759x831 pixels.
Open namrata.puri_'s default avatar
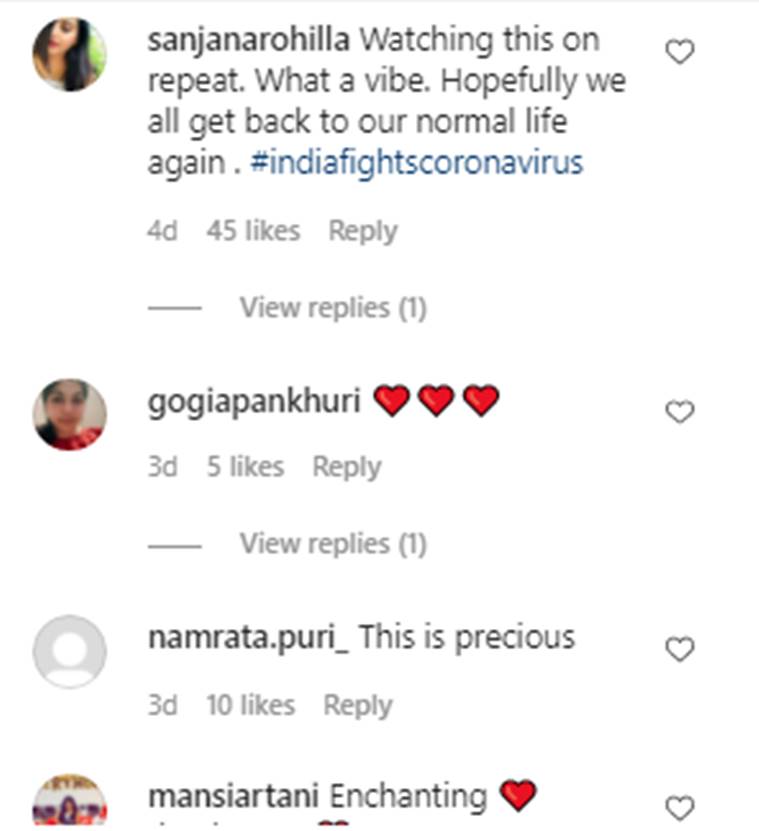[x=69, y=651]
